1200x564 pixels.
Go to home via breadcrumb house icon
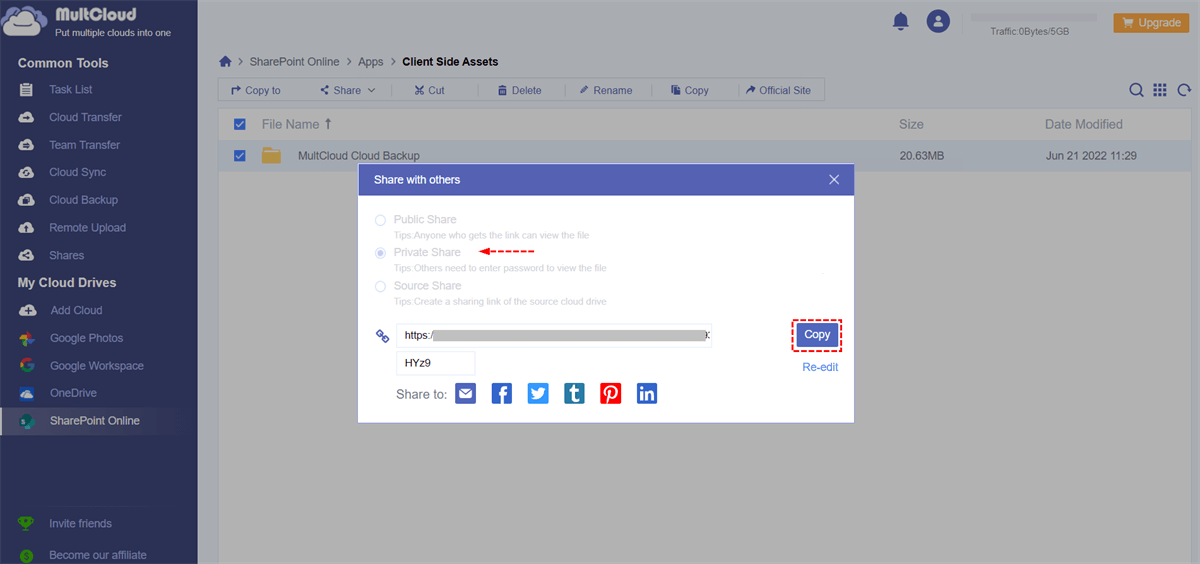click(x=225, y=62)
